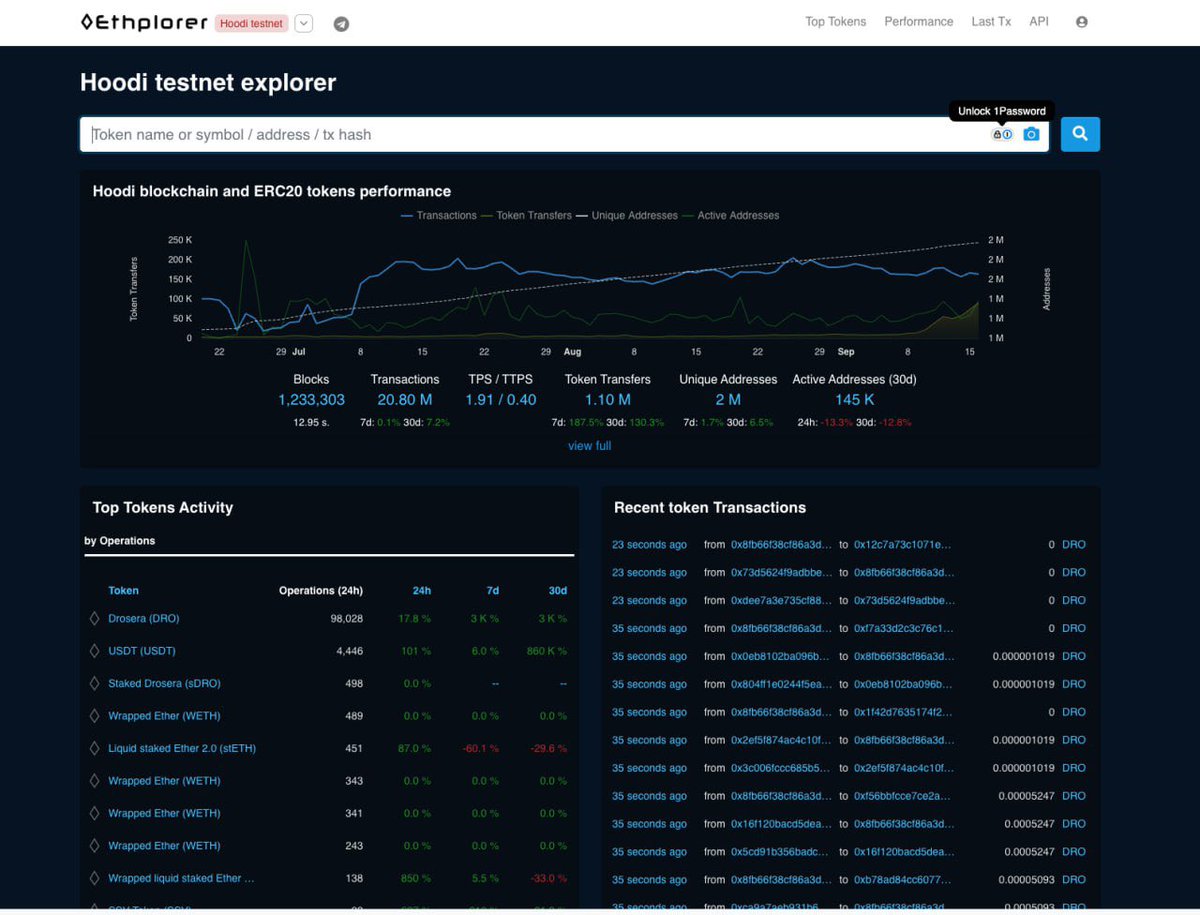Open the Performance menu item
The height and width of the screenshot is (915, 1200).
point(919,22)
